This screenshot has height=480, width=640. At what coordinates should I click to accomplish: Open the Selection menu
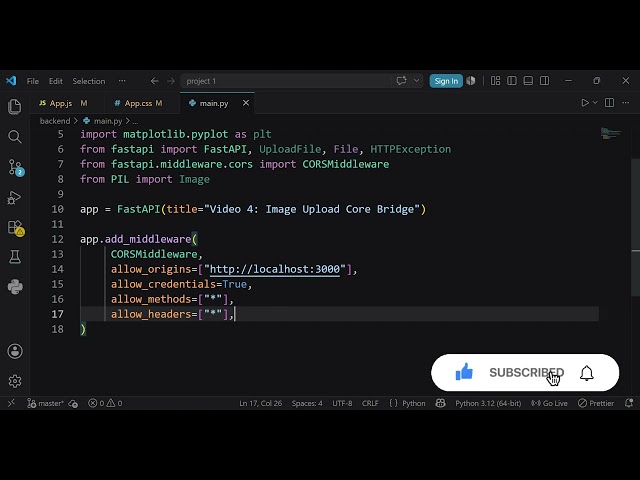point(89,81)
